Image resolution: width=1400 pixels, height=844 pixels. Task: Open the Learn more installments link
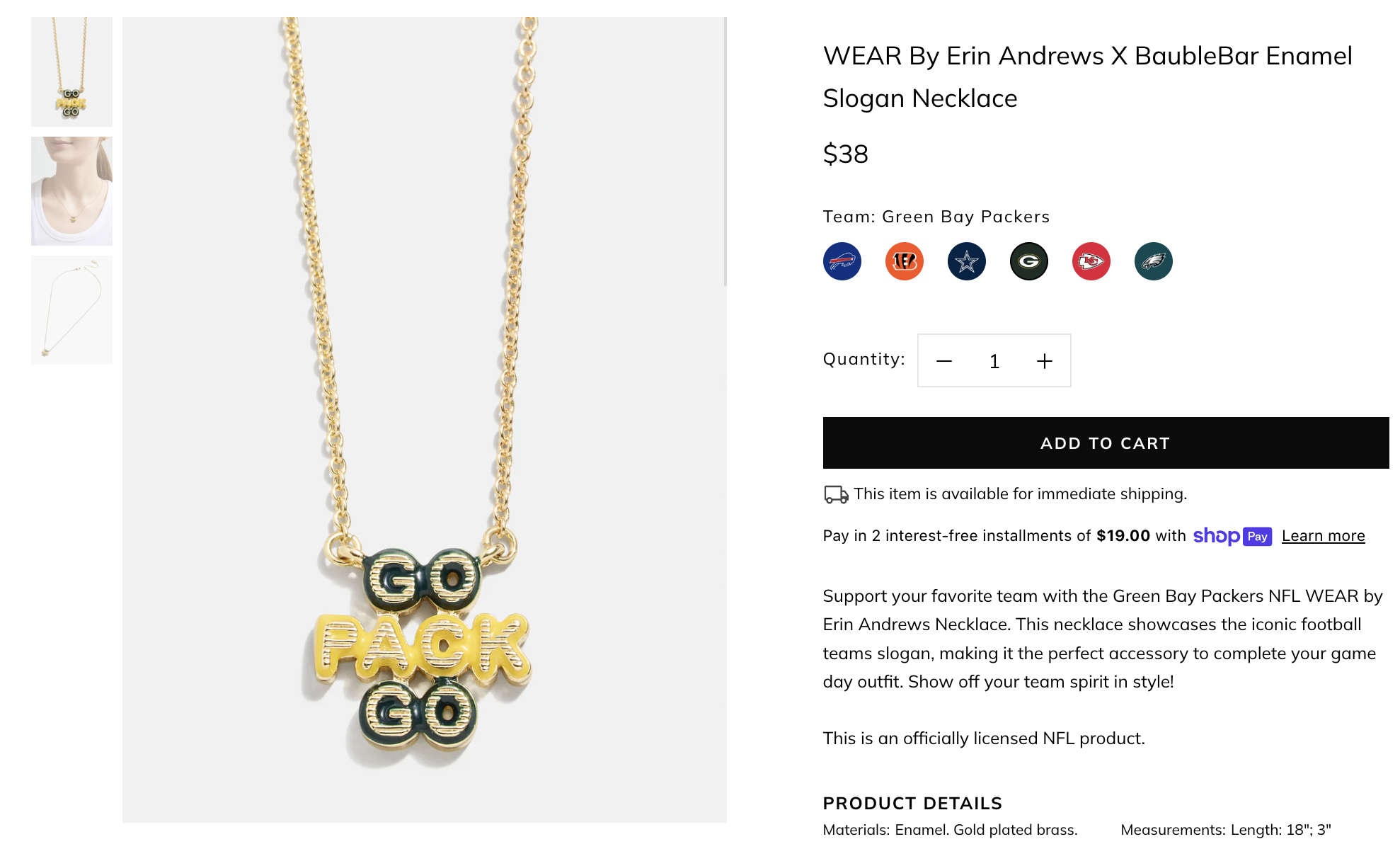pos(1323,536)
